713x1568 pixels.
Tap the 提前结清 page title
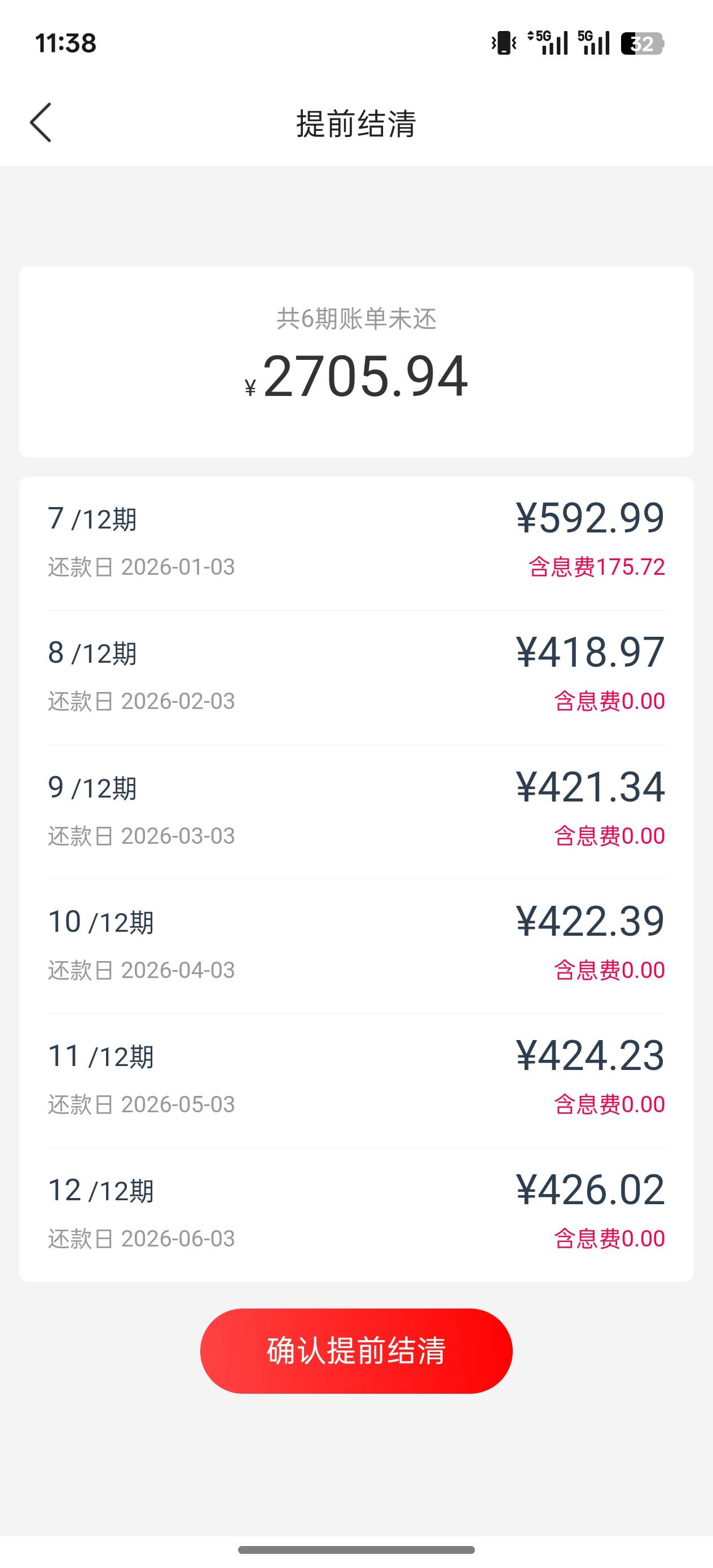[x=356, y=124]
